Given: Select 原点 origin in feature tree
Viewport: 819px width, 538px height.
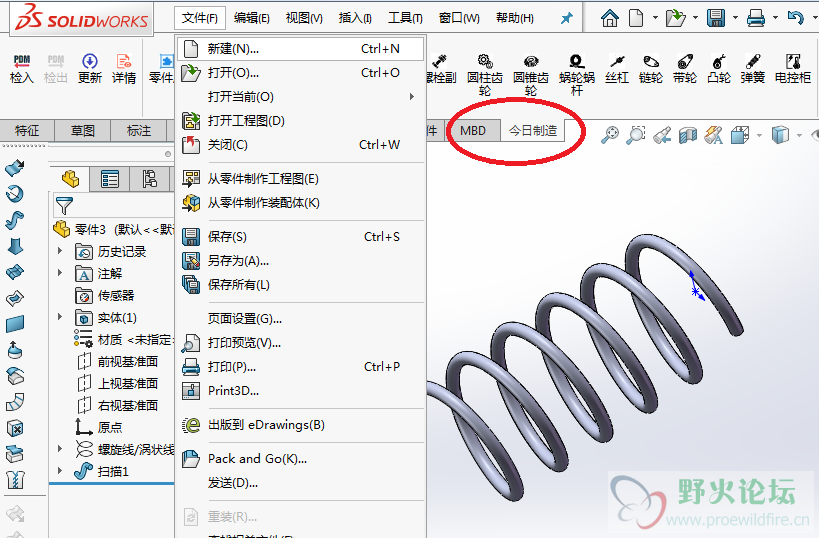Looking at the screenshot, I should (x=99, y=427).
